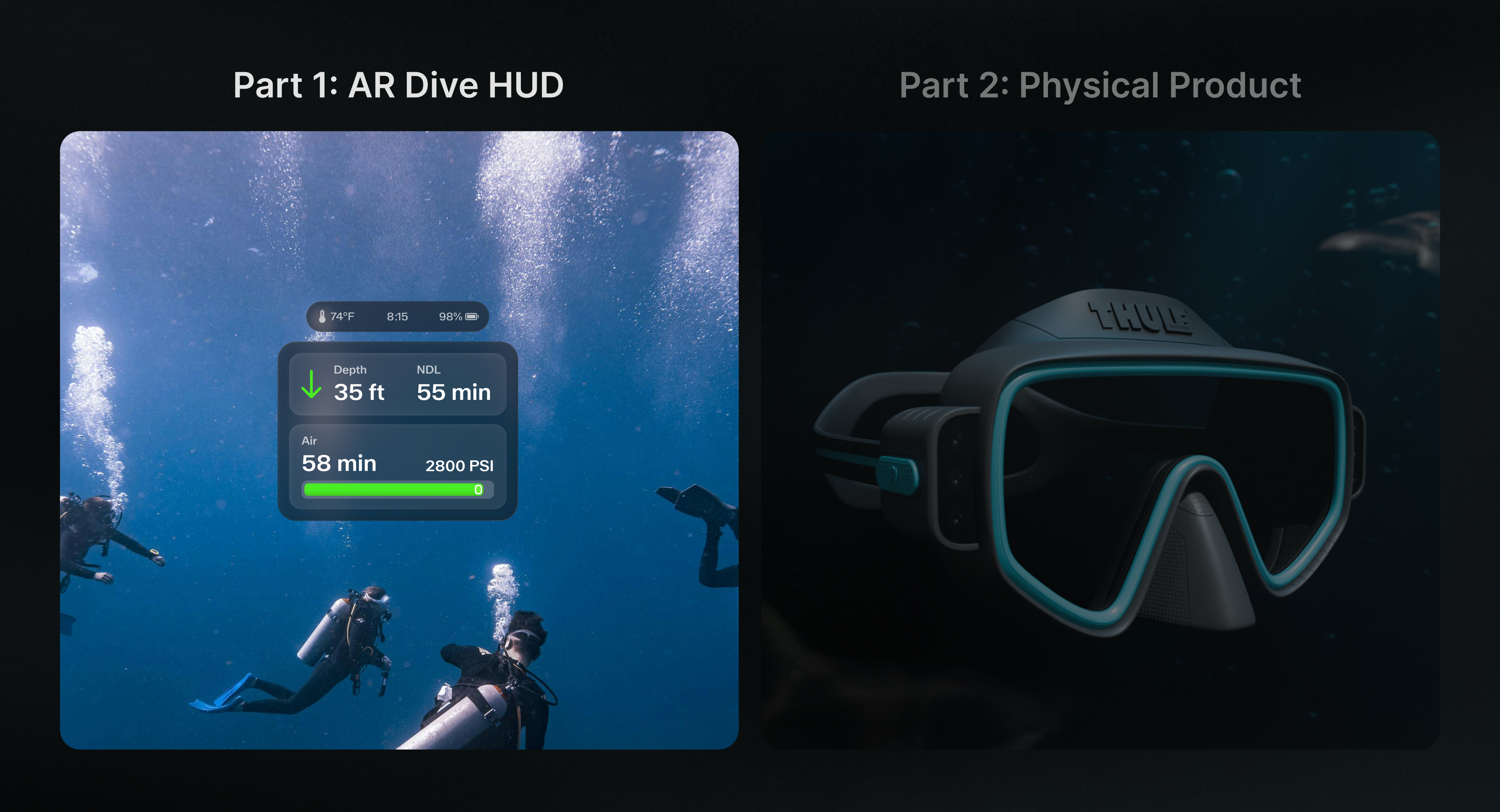Click the 98% battery percentage text
Viewport: 1500px width, 812px height.
click(x=450, y=317)
